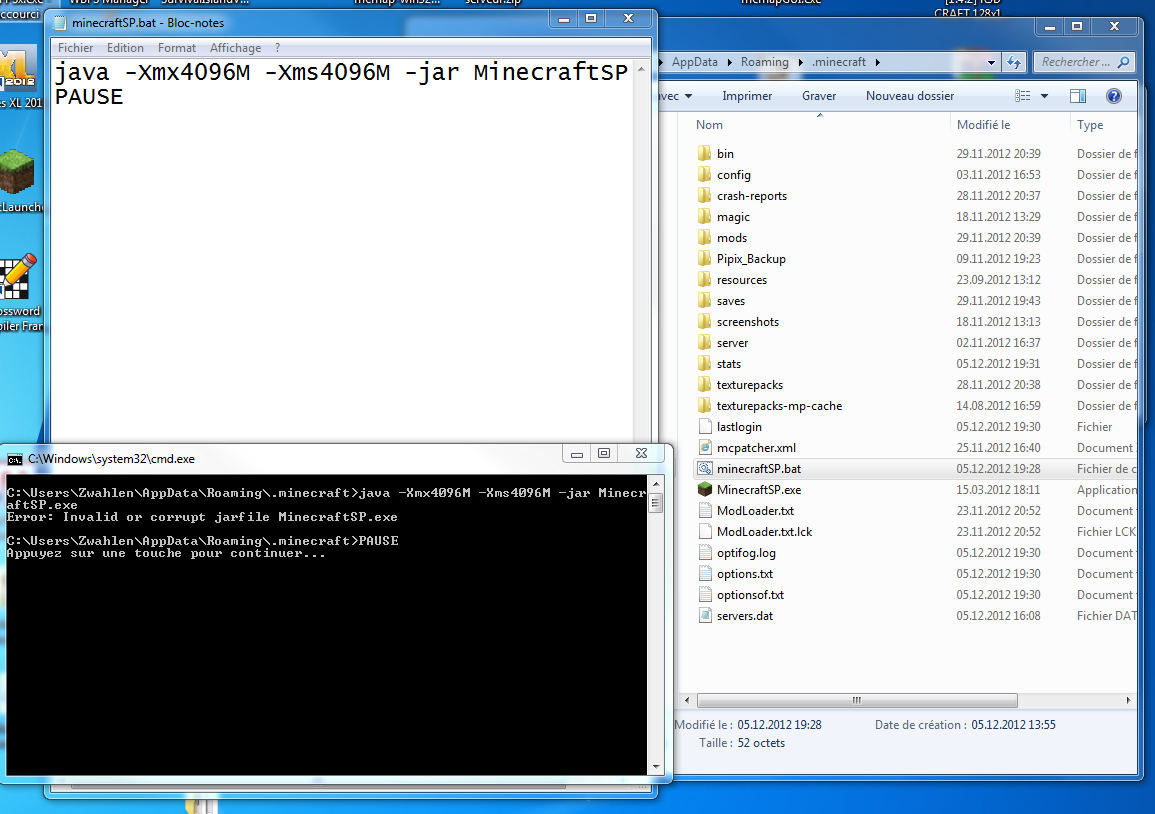The image size is (1155, 814).
Task: Click the cmd.exe scrollbar up arrow
Action: (656, 484)
